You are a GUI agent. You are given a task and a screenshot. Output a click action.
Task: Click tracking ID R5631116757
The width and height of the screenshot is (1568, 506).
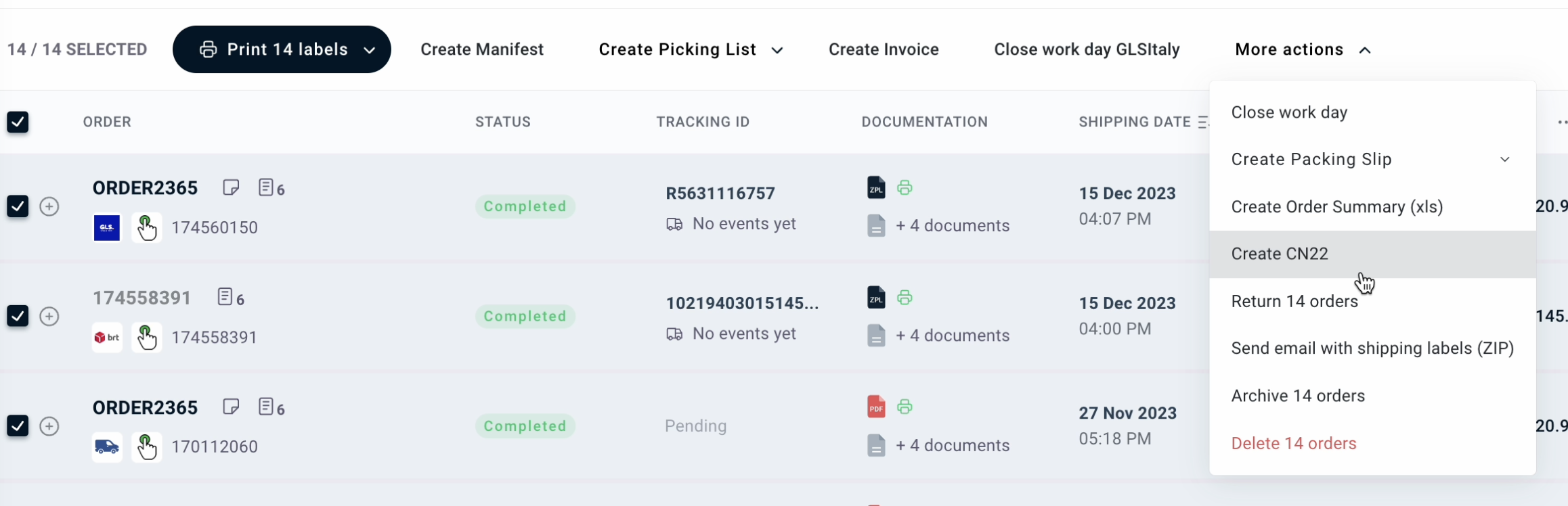720,193
